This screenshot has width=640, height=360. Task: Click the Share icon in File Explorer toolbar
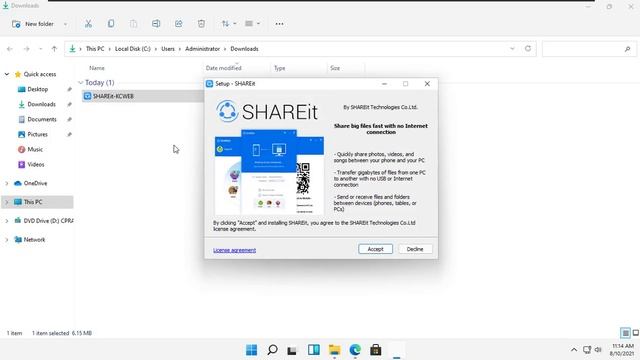coord(179,24)
